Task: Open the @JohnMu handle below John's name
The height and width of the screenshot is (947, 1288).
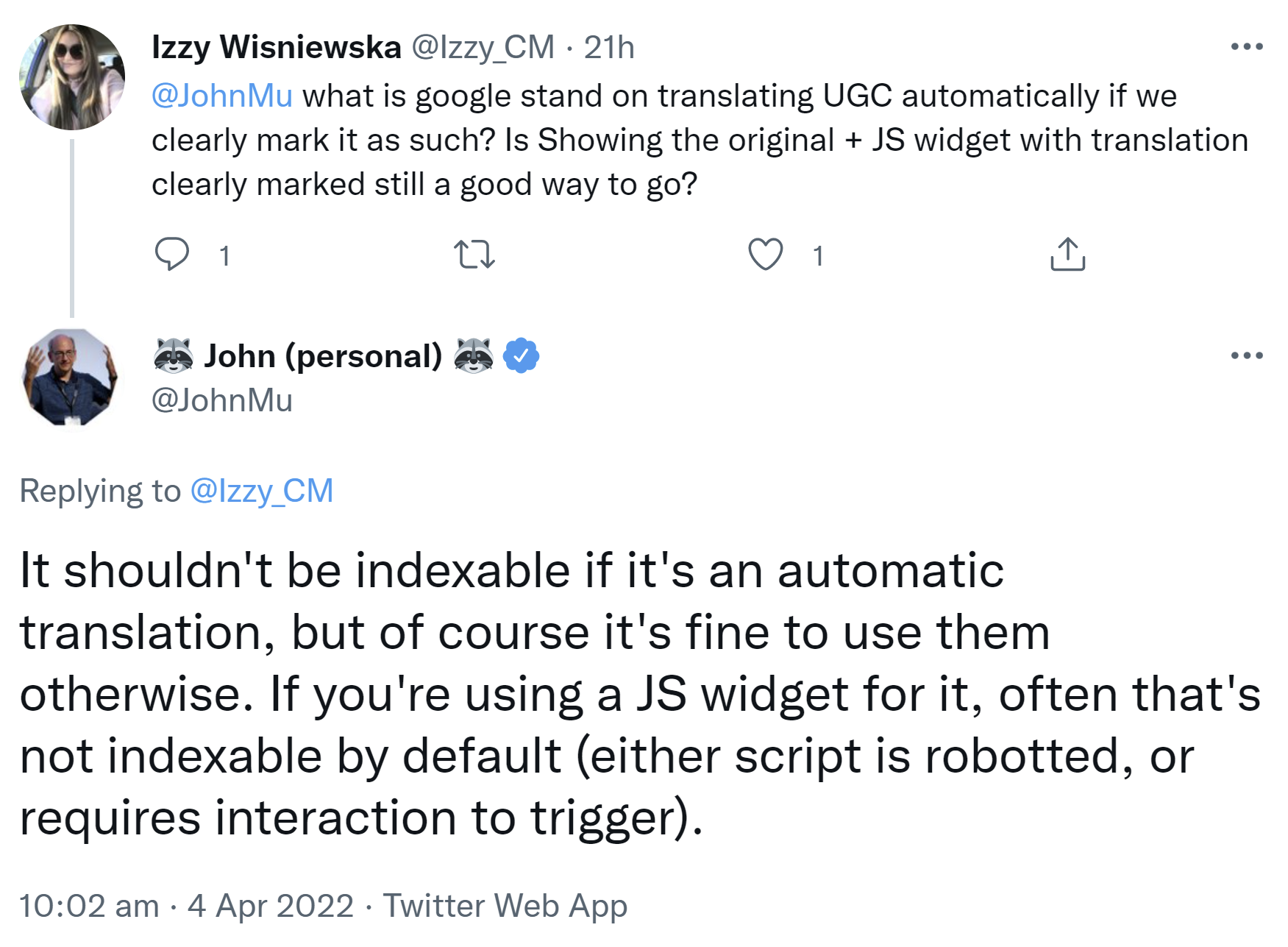Action: 222,400
